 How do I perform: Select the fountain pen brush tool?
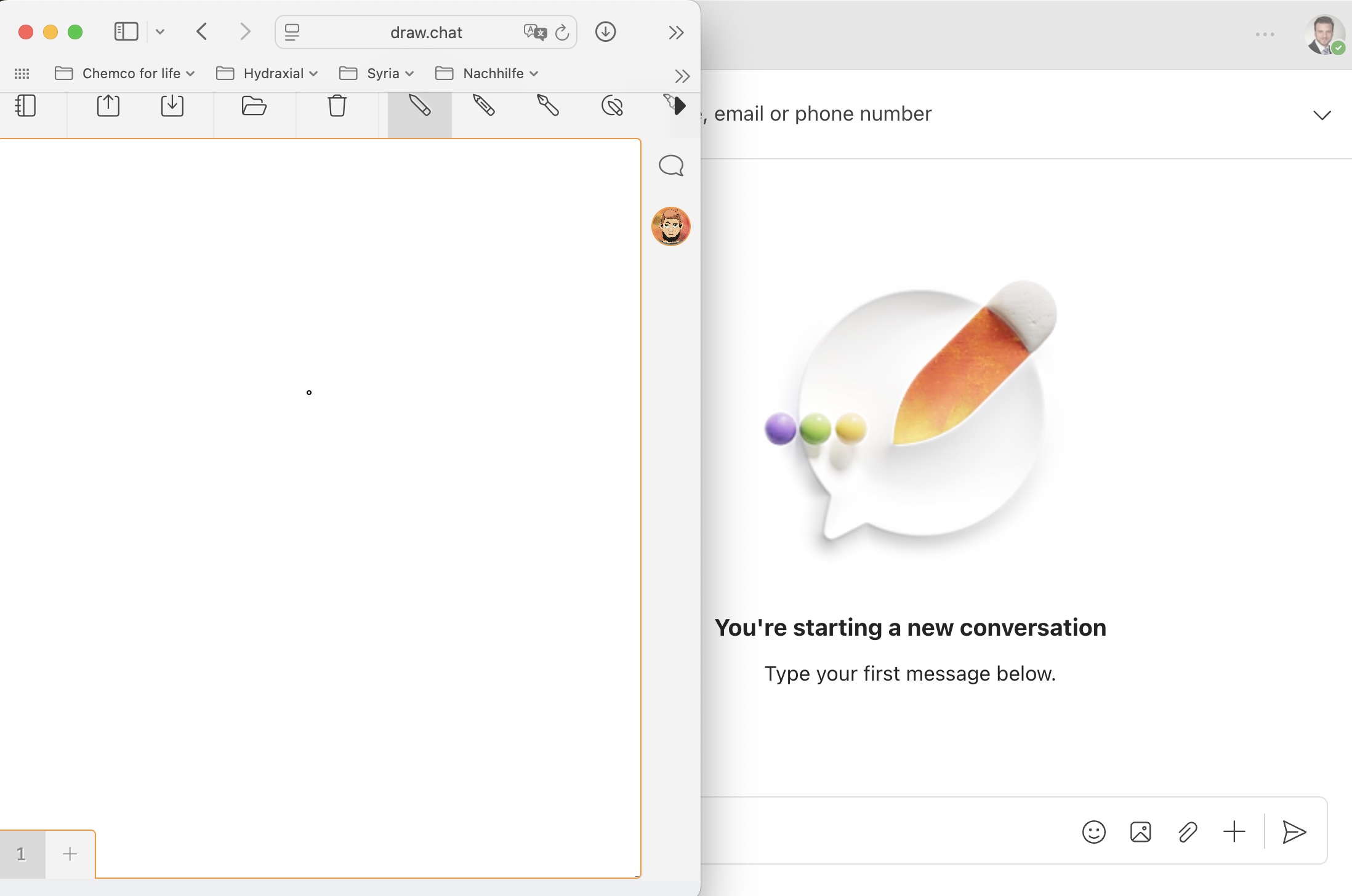(x=548, y=106)
